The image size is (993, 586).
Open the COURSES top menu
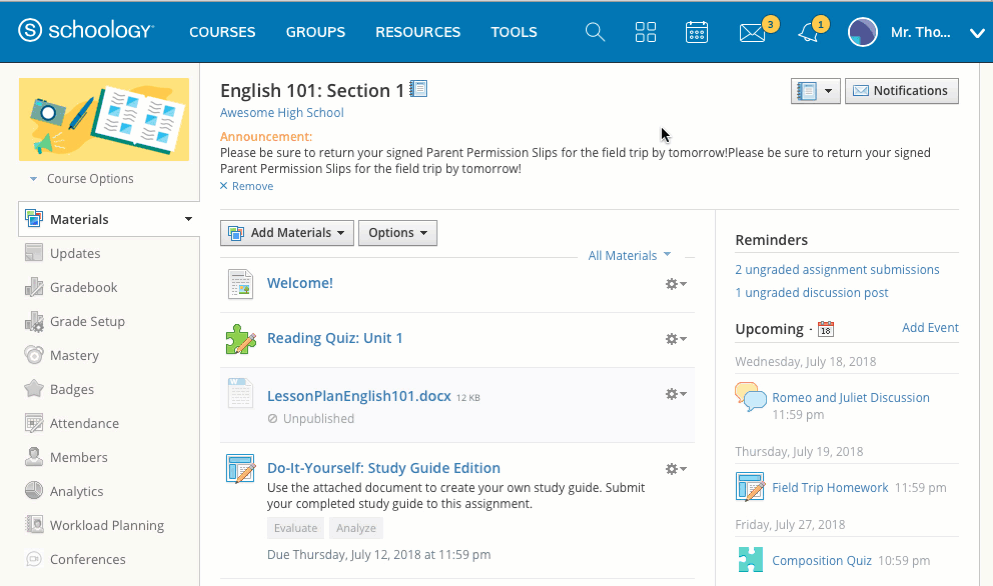pyautogui.click(x=222, y=32)
